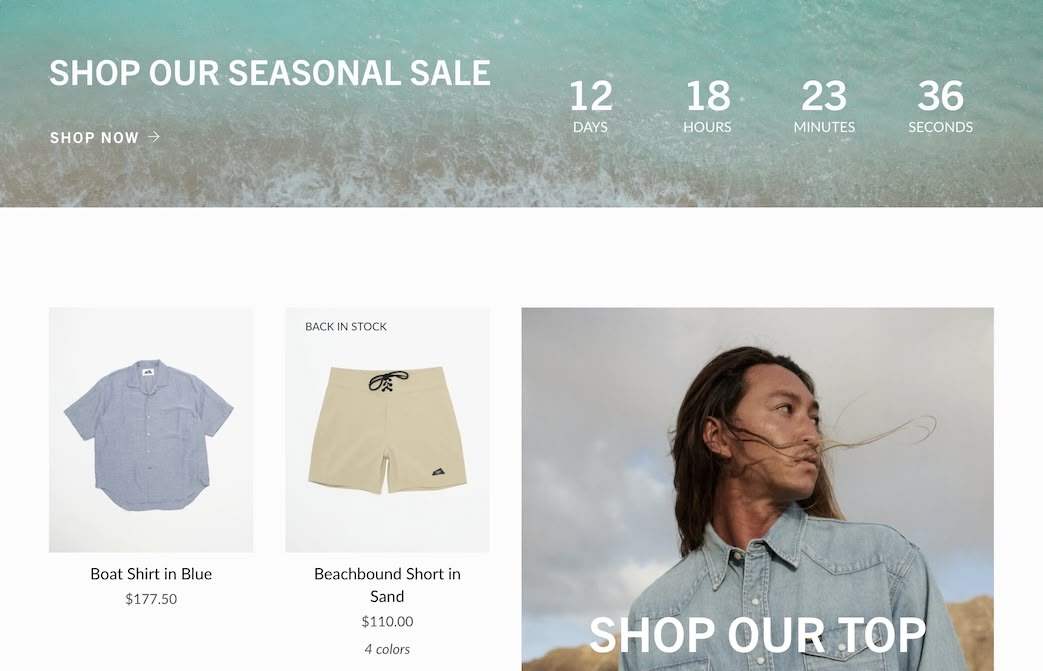The height and width of the screenshot is (671, 1043).
Task: Click the $177.50 price label
Action: (x=151, y=599)
